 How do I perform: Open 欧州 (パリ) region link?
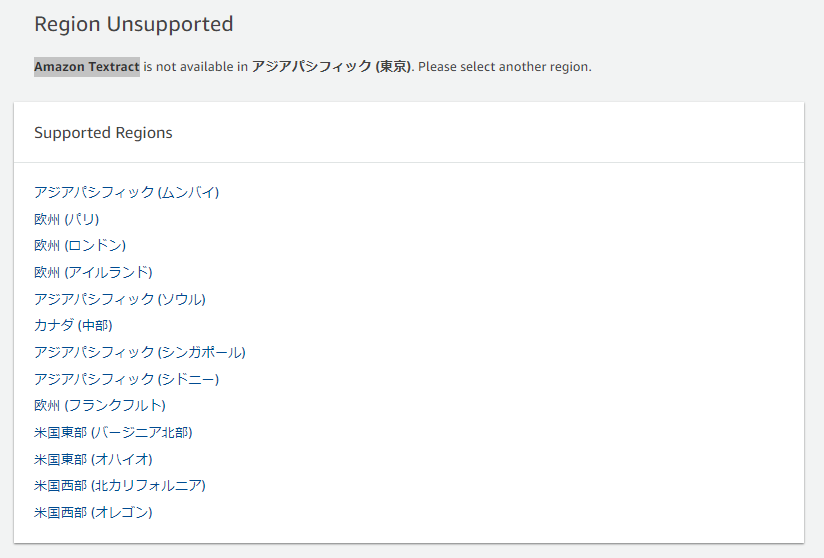click(x=67, y=219)
